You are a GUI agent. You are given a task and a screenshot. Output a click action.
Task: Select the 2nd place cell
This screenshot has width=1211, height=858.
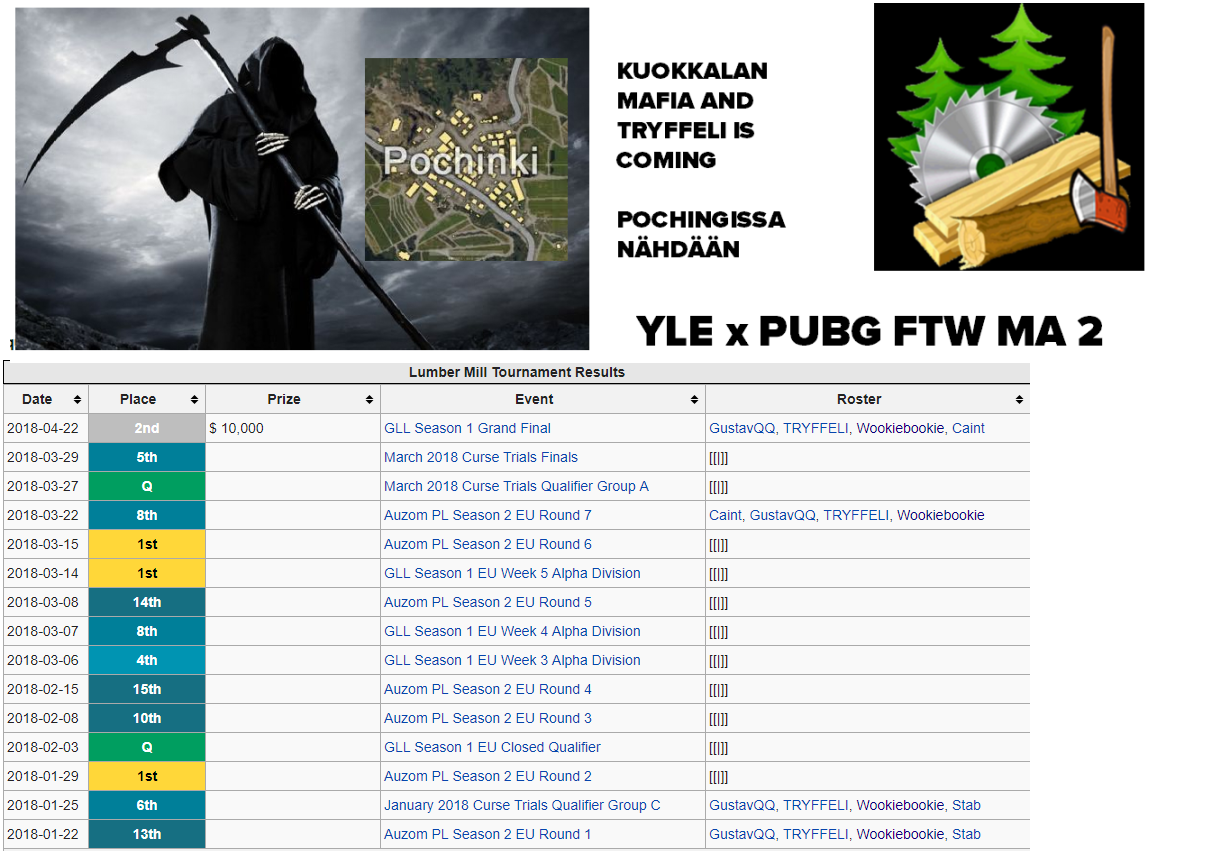click(147, 428)
